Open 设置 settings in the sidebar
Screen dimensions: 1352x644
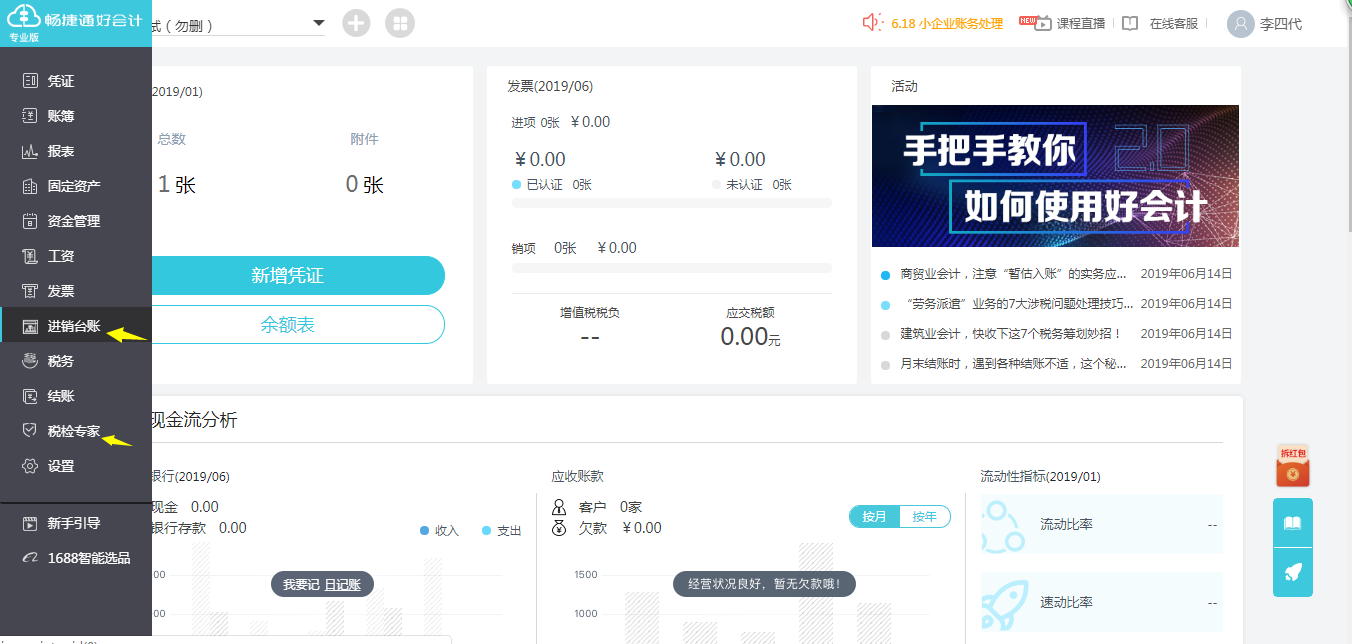click(61, 466)
